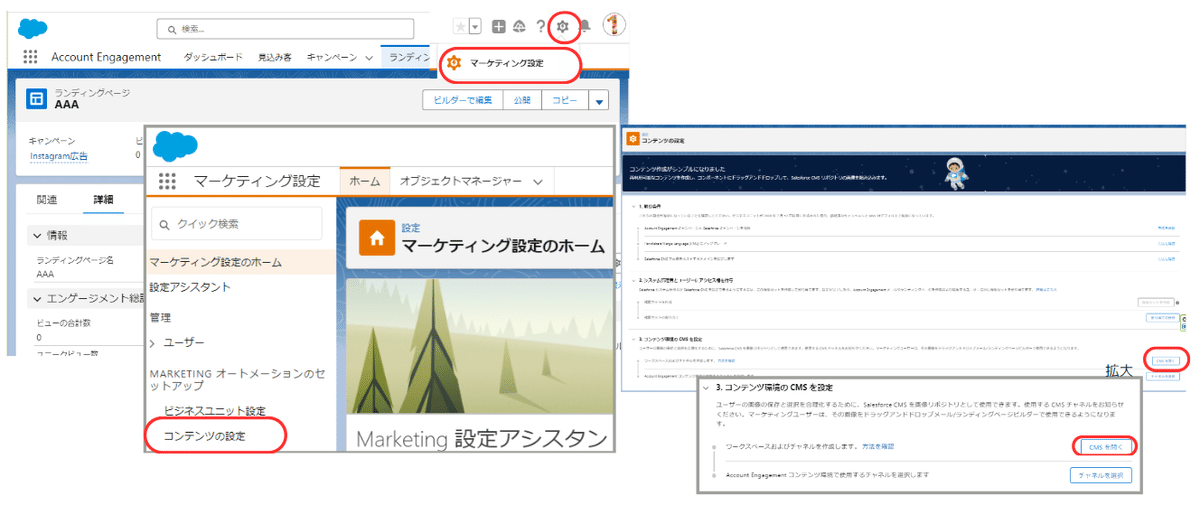Click the コピー button
Viewport: 1200px width, 523px height.
[x=565, y=101]
